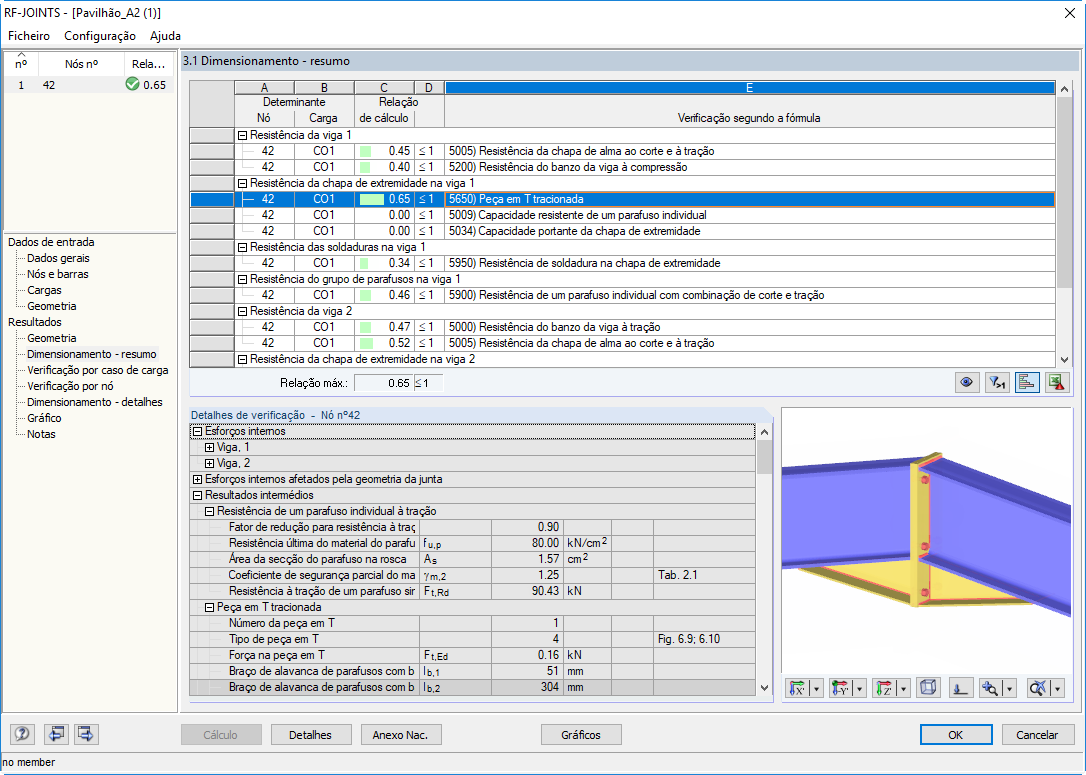1086x775 pixels.
Task: Open Ficheiro menu
Action: click(29, 35)
